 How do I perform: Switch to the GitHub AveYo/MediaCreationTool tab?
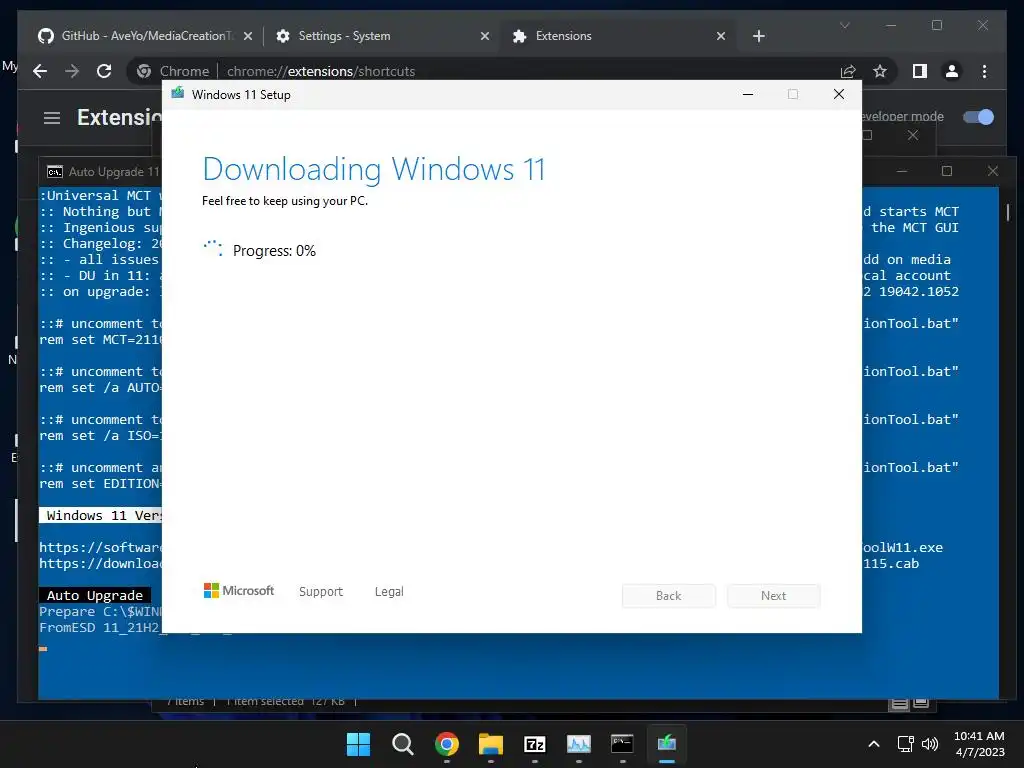144,36
